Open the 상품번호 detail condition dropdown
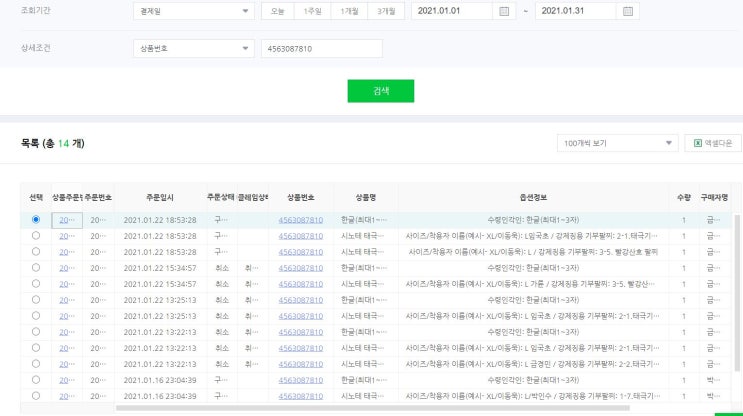The image size is (743, 416). tap(194, 48)
